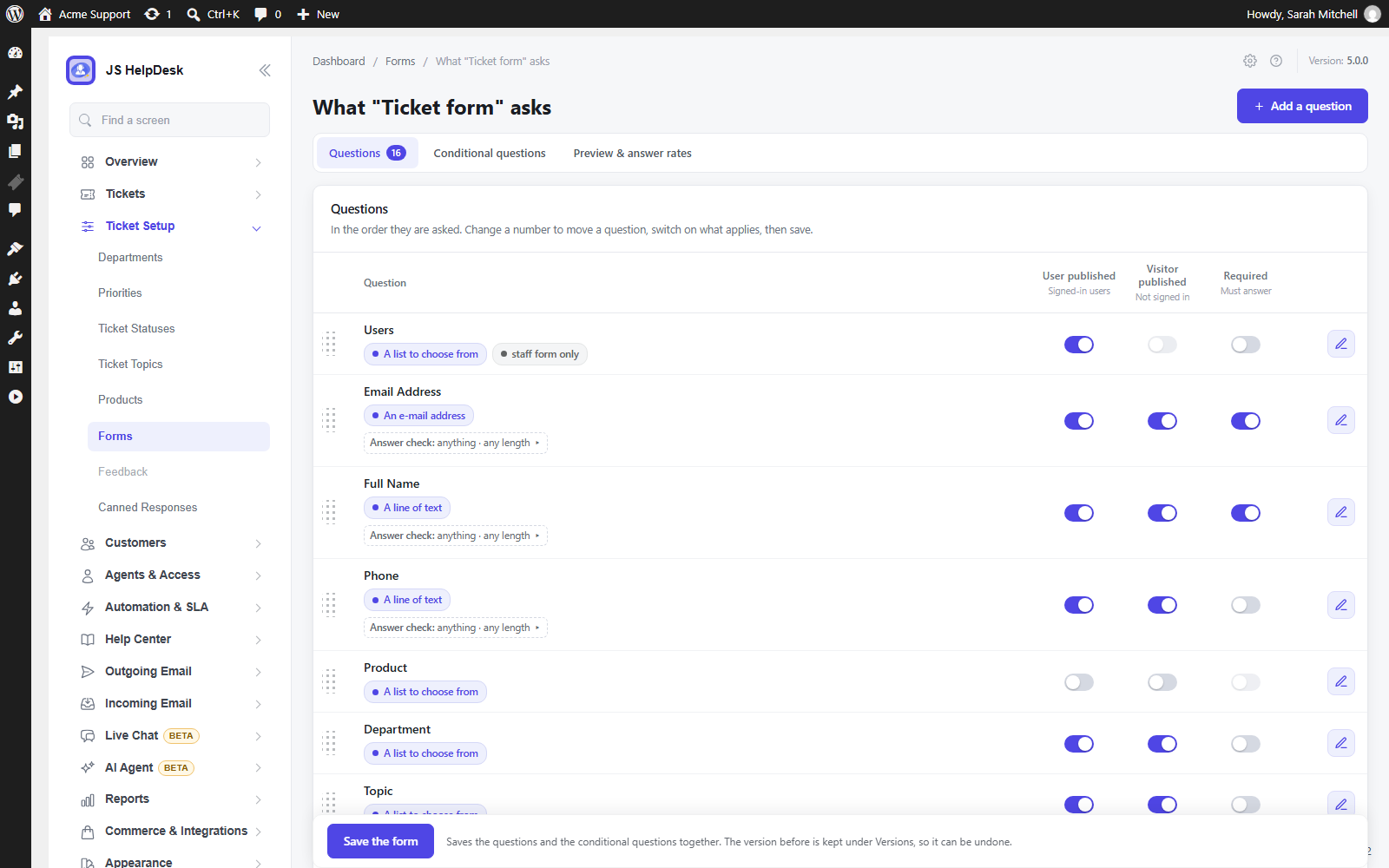Open Canned Responses menu item
Viewport: 1389px width, 868px height.
click(x=148, y=508)
